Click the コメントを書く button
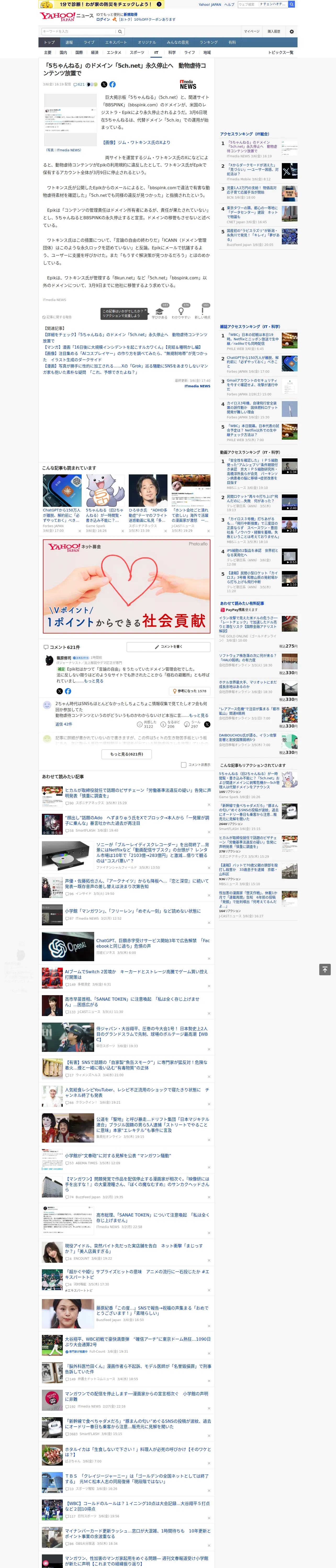Screen dimensions: 336x1568 (x=168, y=647)
